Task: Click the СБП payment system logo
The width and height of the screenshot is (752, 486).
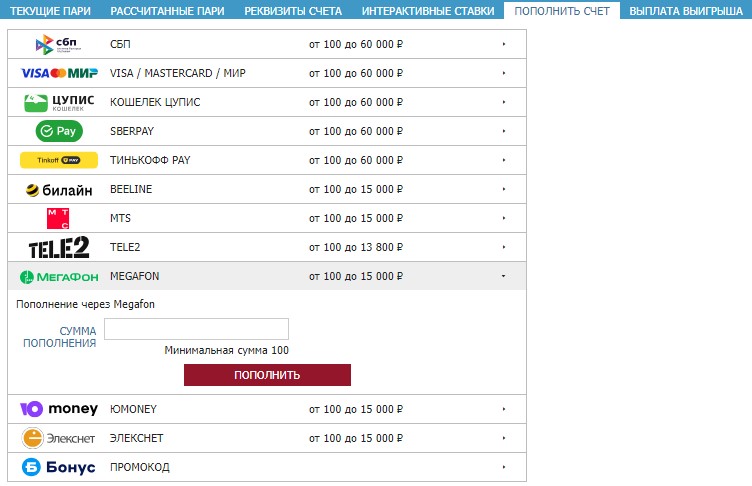Action: 59,44
